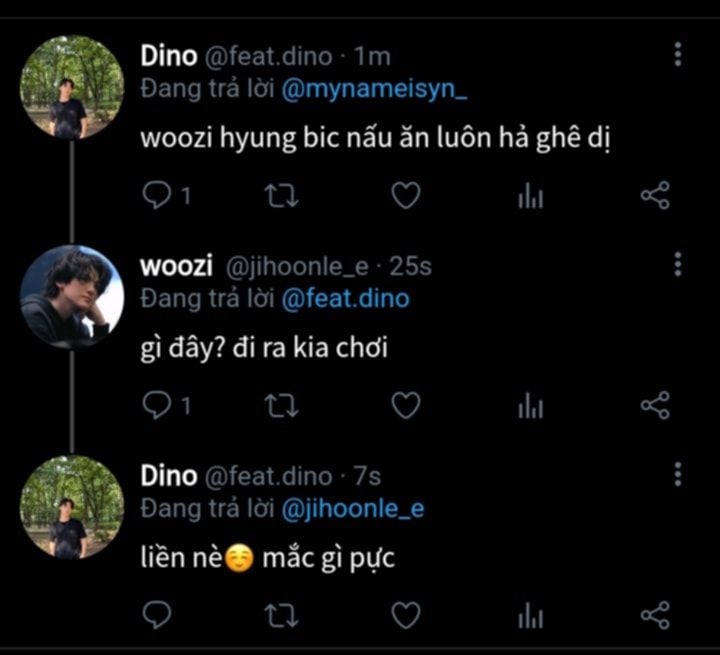Open more options for Dino's last reply

pyautogui.click(x=678, y=473)
